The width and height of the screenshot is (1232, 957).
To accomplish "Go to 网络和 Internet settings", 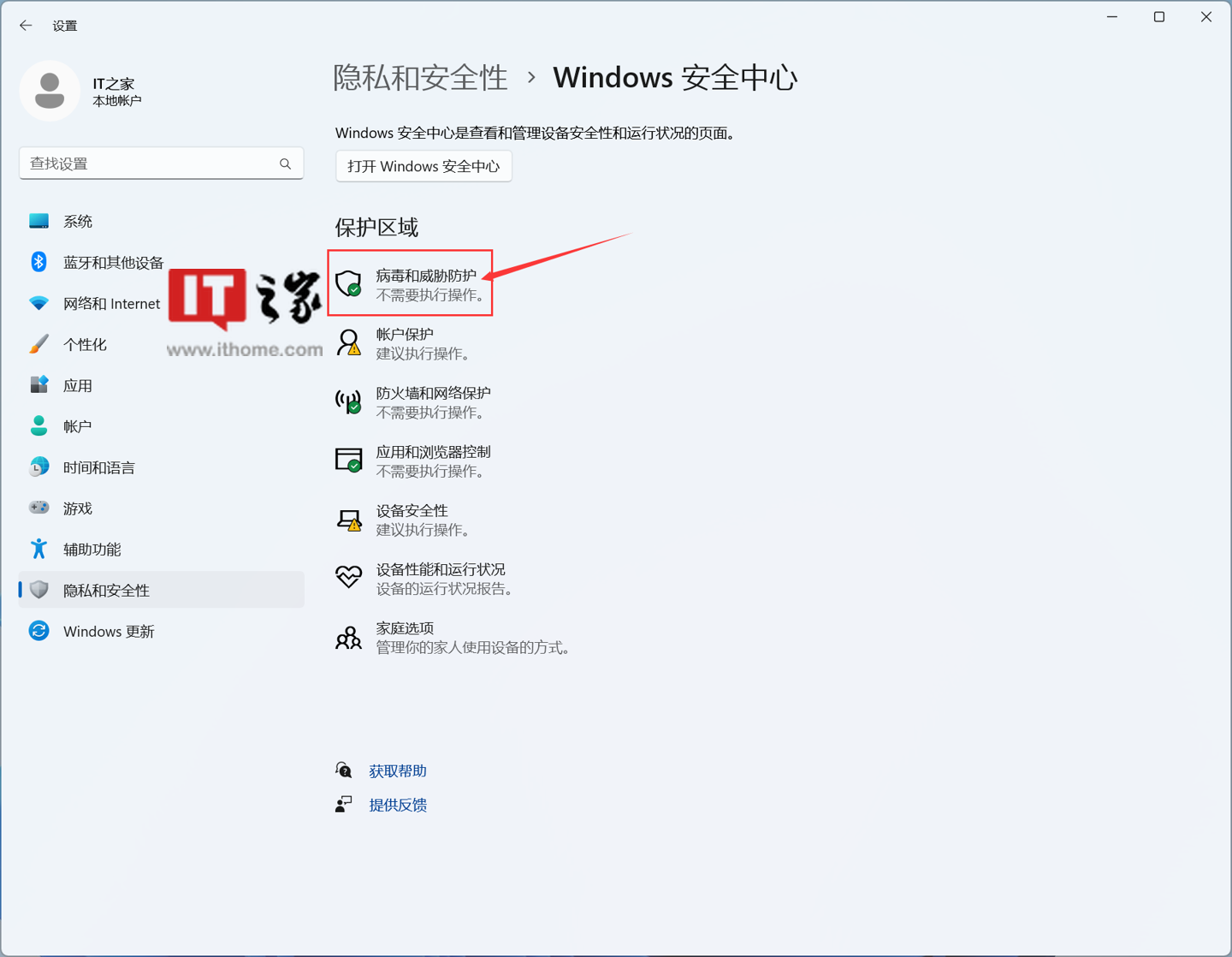I will [x=162, y=303].
